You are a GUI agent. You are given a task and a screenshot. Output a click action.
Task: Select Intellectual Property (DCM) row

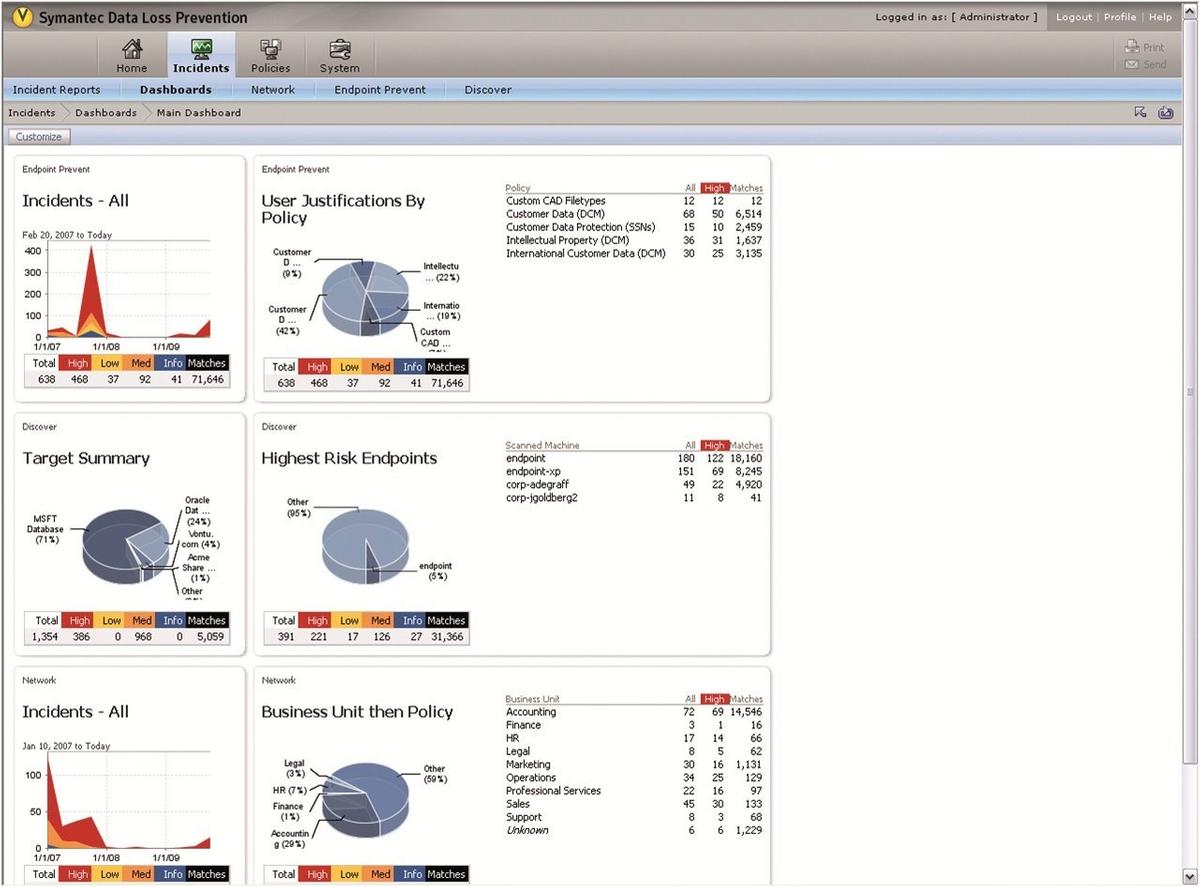pyautogui.click(x=634, y=240)
